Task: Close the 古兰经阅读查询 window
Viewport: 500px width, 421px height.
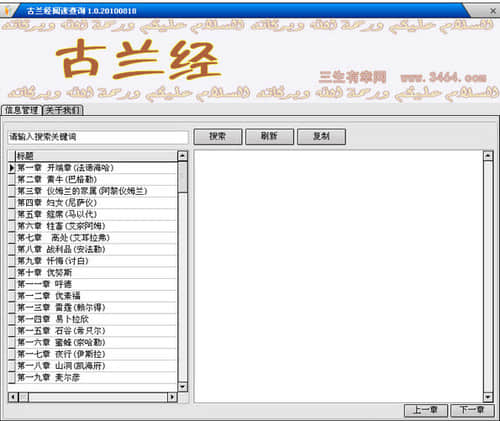Action: click(x=493, y=11)
